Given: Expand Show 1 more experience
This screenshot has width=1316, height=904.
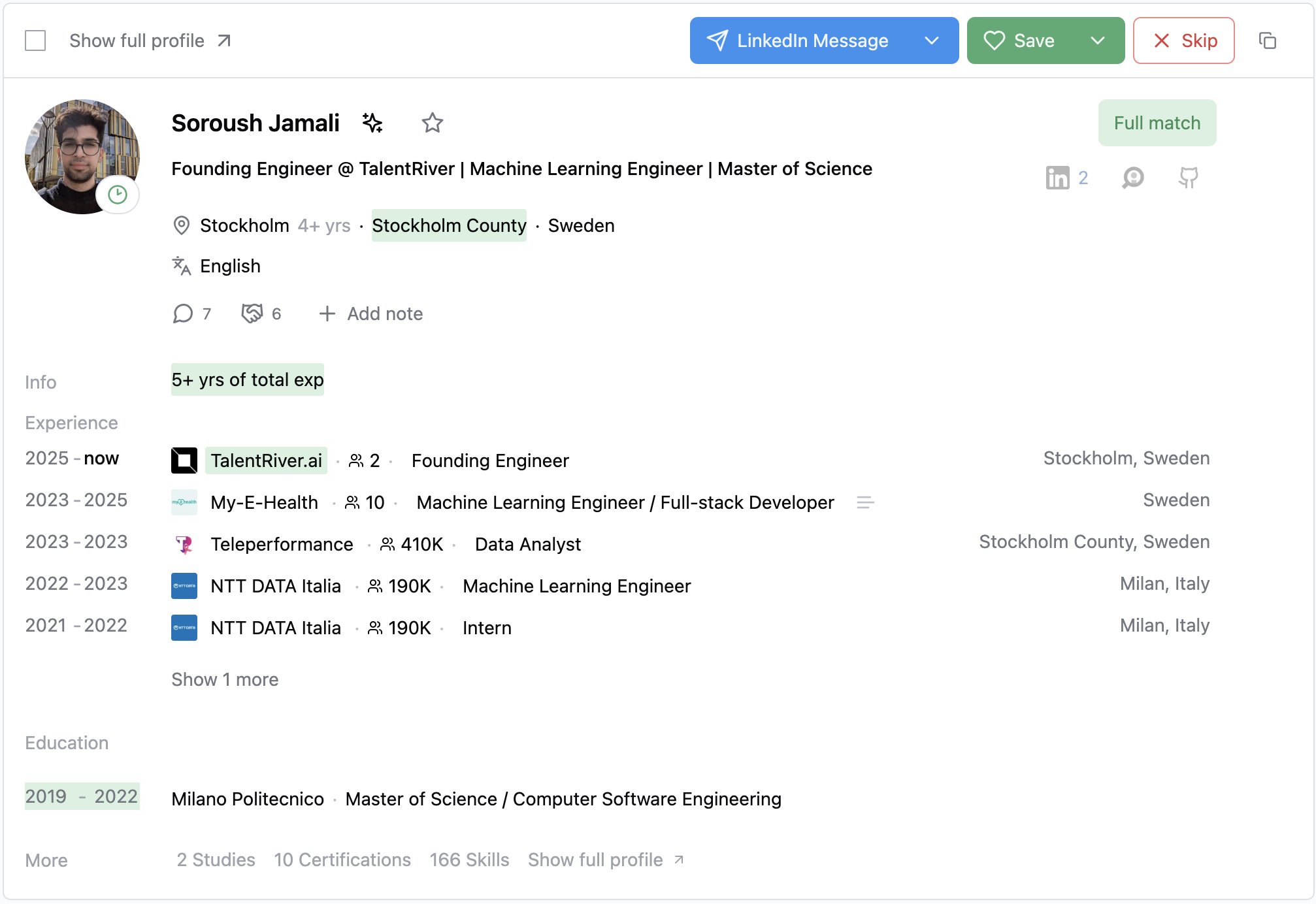Looking at the screenshot, I should [225, 679].
